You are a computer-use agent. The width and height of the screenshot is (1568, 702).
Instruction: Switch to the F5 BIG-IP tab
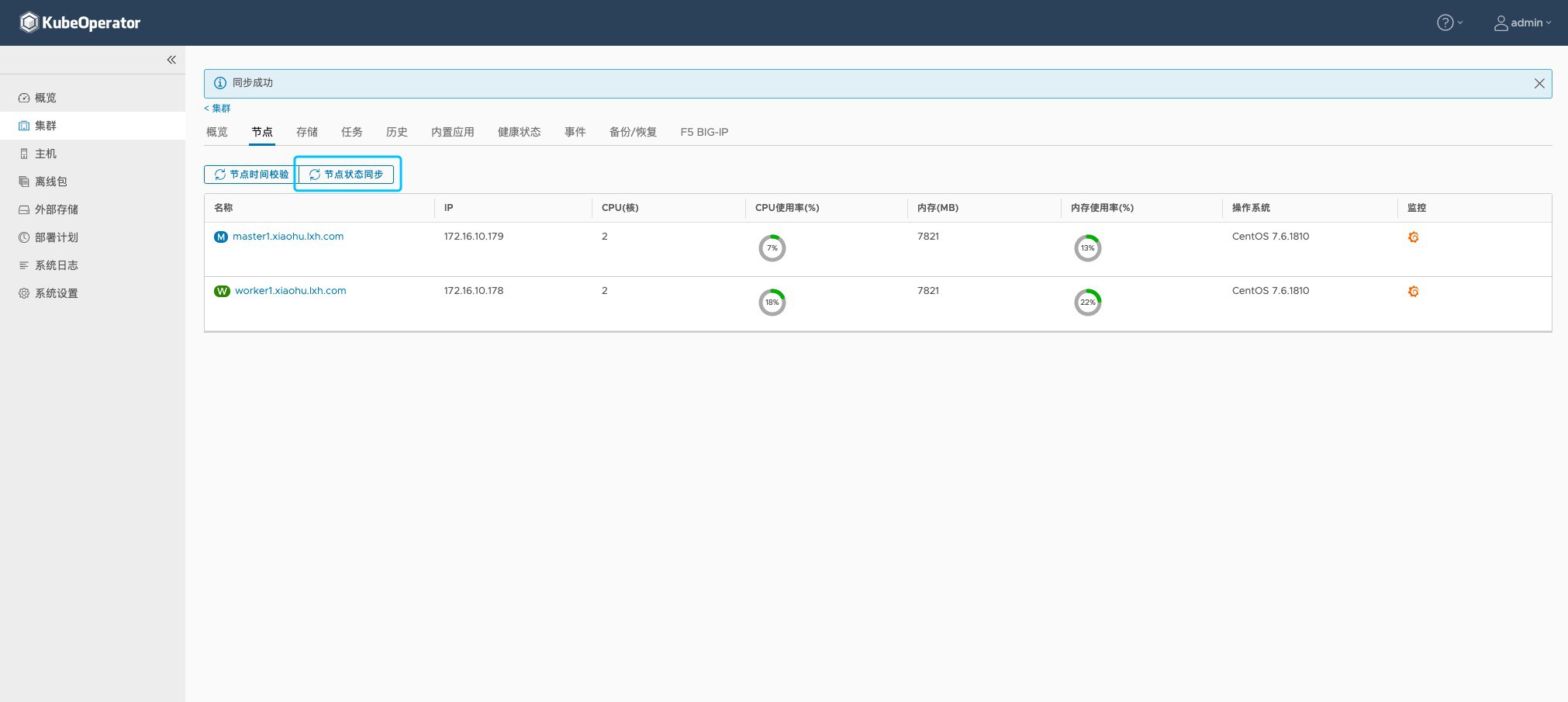(704, 132)
